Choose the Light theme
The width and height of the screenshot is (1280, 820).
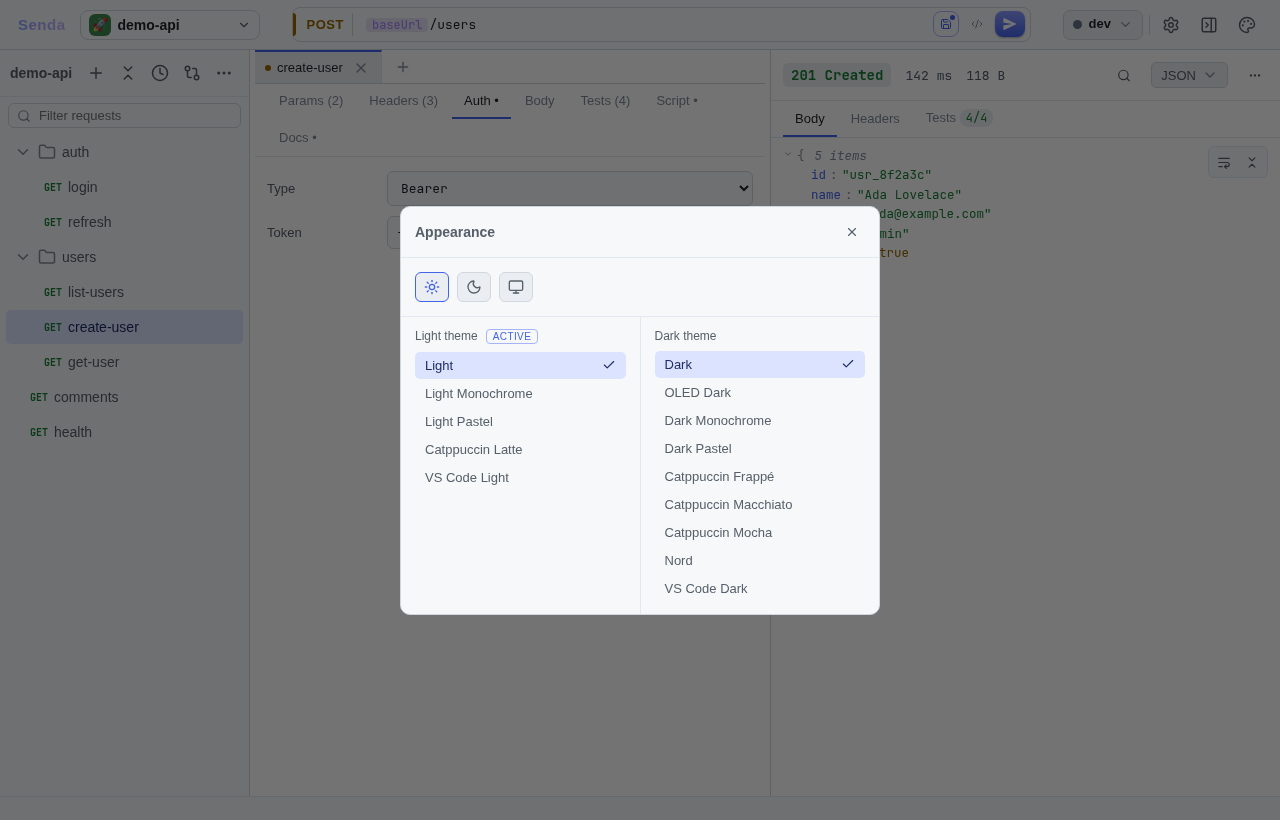click(x=520, y=365)
